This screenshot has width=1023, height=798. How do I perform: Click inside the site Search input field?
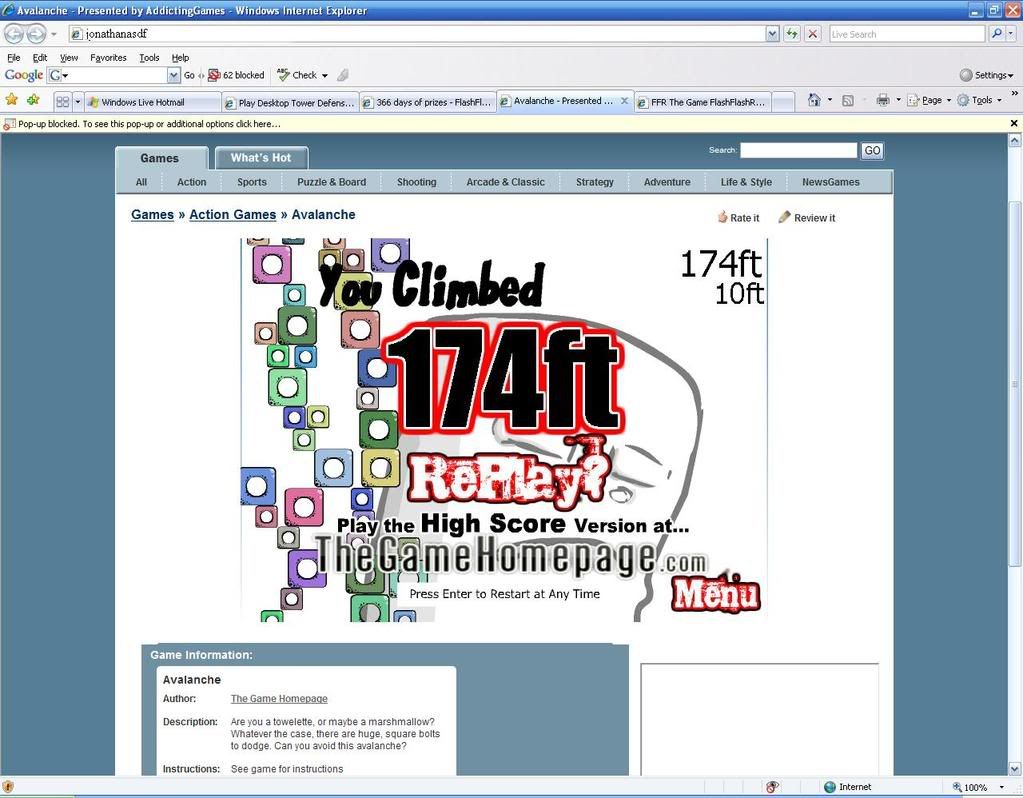click(798, 150)
